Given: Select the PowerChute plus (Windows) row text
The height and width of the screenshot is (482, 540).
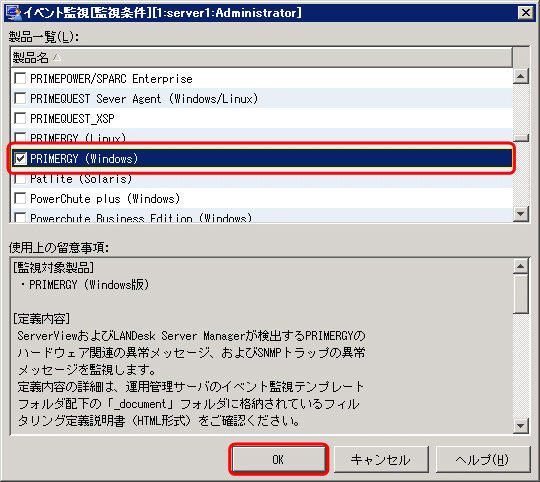Looking at the screenshot, I should [x=105, y=199].
